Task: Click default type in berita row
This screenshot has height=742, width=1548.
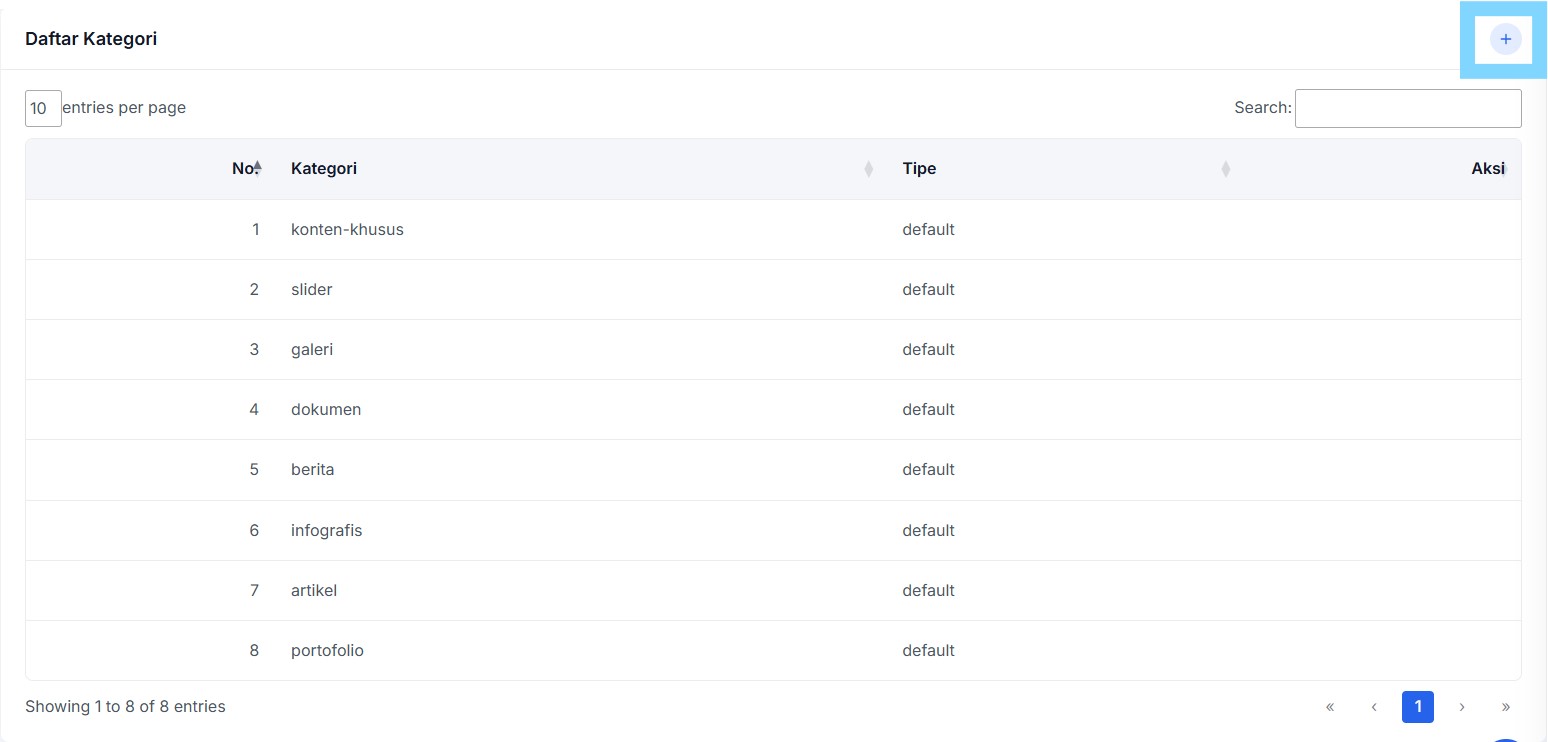Action: [928, 469]
